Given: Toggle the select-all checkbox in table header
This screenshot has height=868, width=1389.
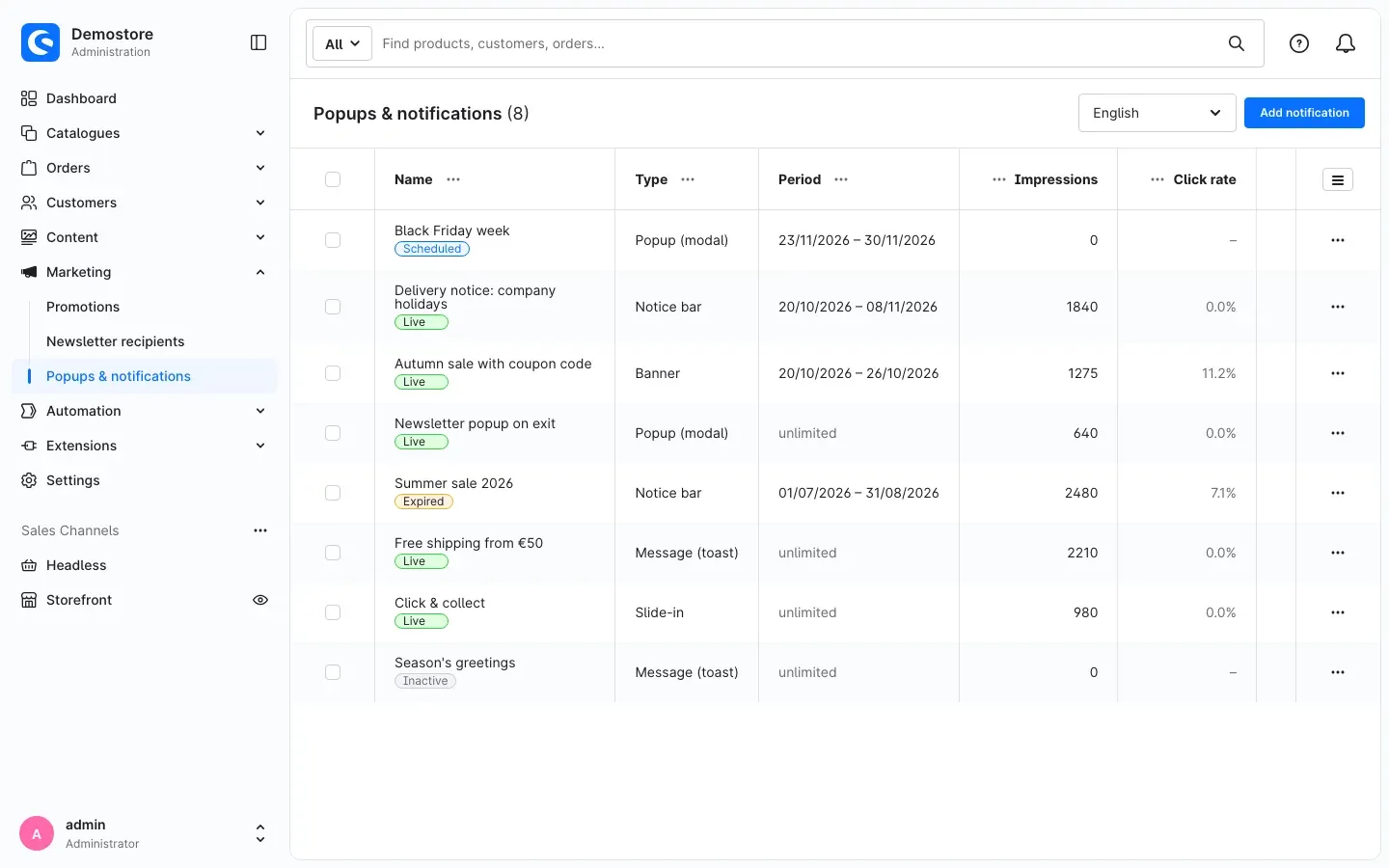Looking at the screenshot, I should pyautogui.click(x=333, y=179).
